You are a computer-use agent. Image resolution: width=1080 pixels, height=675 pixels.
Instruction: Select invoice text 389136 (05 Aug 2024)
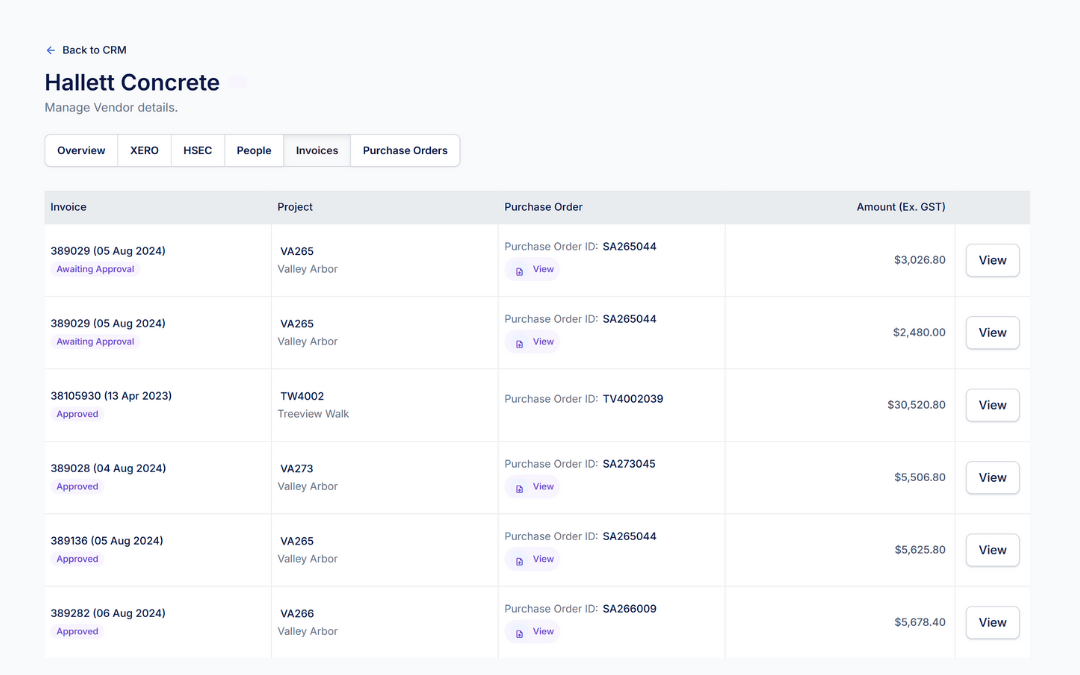pyautogui.click(x=107, y=541)
